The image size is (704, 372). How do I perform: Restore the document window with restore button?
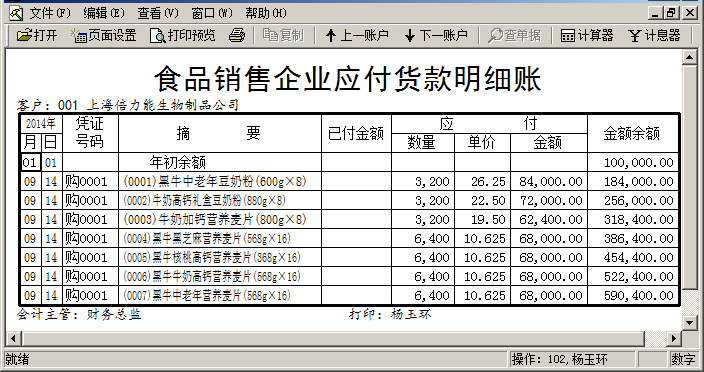click(x=672, y=13)
